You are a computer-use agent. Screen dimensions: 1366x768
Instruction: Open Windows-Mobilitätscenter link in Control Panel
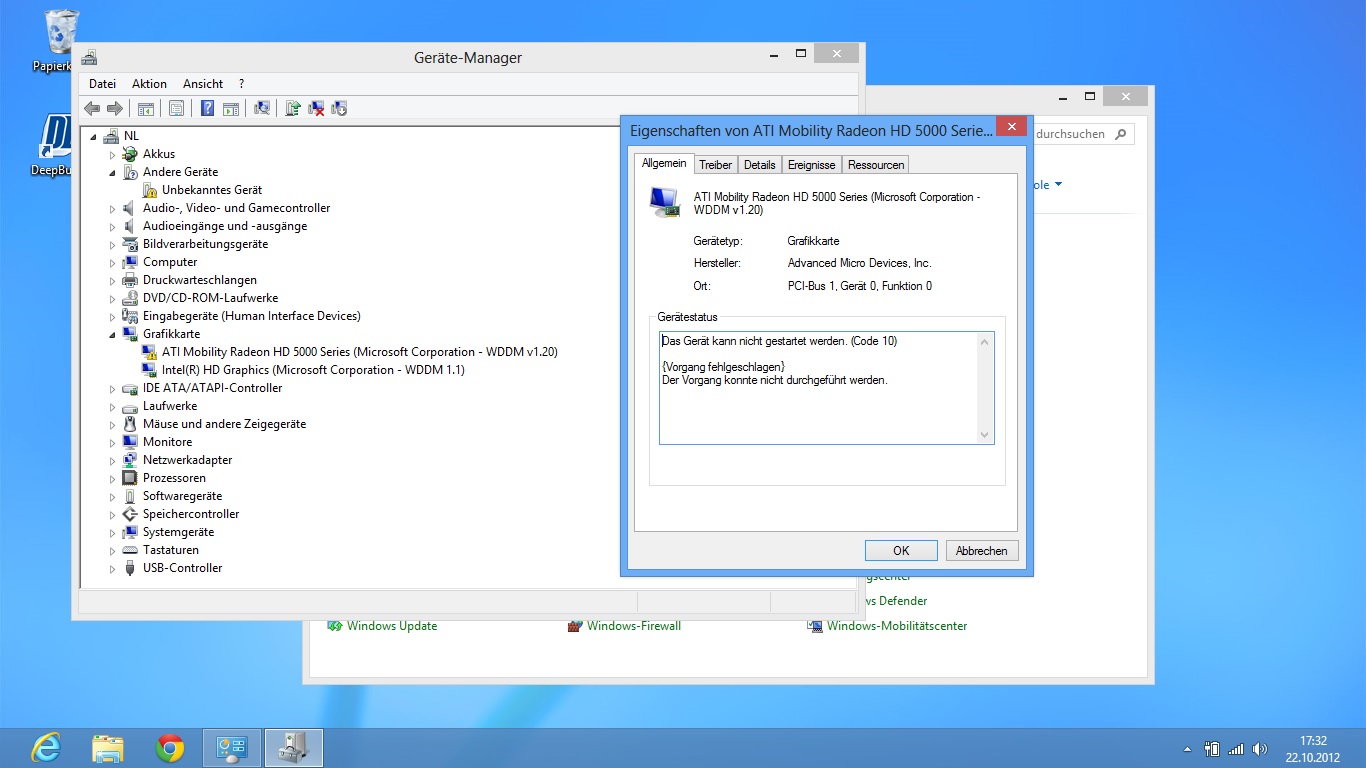tap(896, 626)
